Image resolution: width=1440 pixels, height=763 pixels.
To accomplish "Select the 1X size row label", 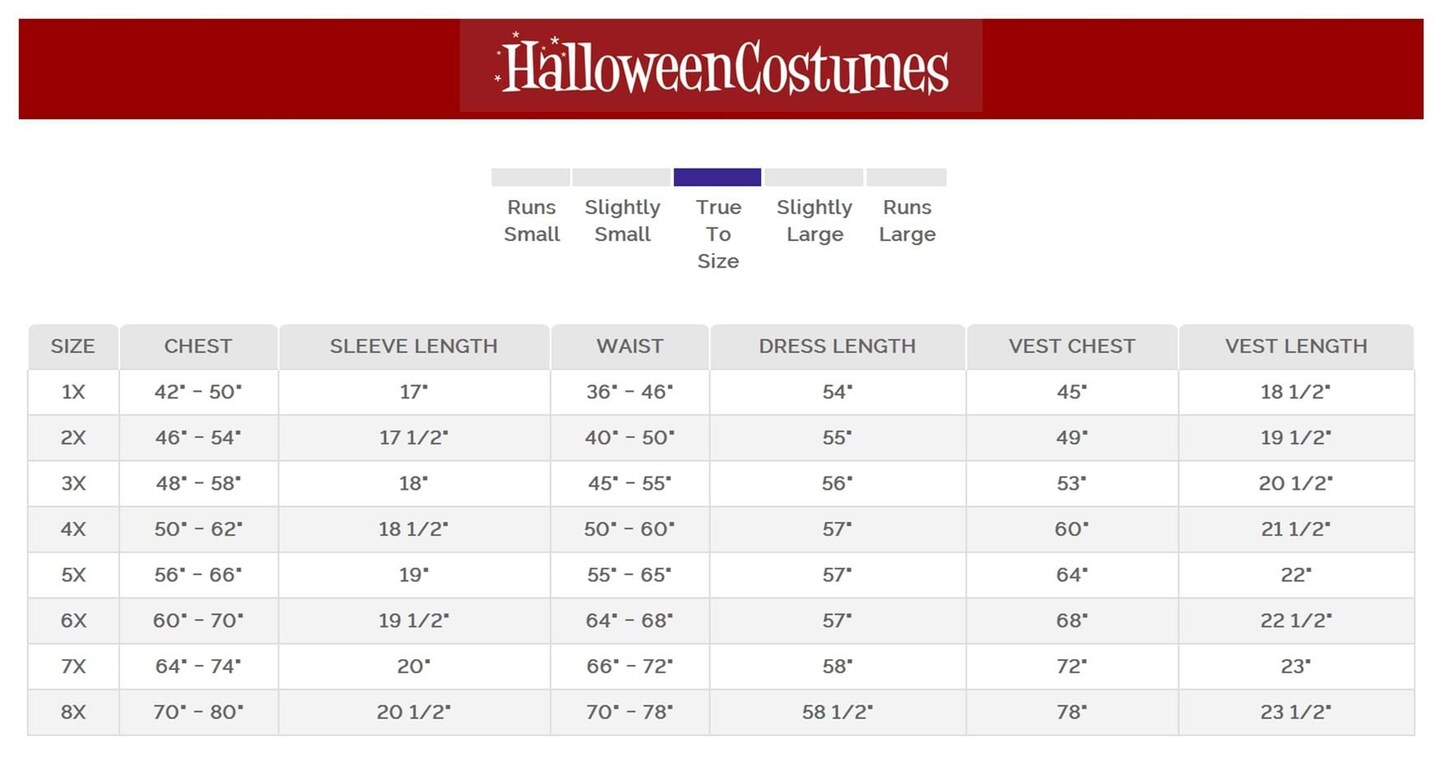I will 73,392.
